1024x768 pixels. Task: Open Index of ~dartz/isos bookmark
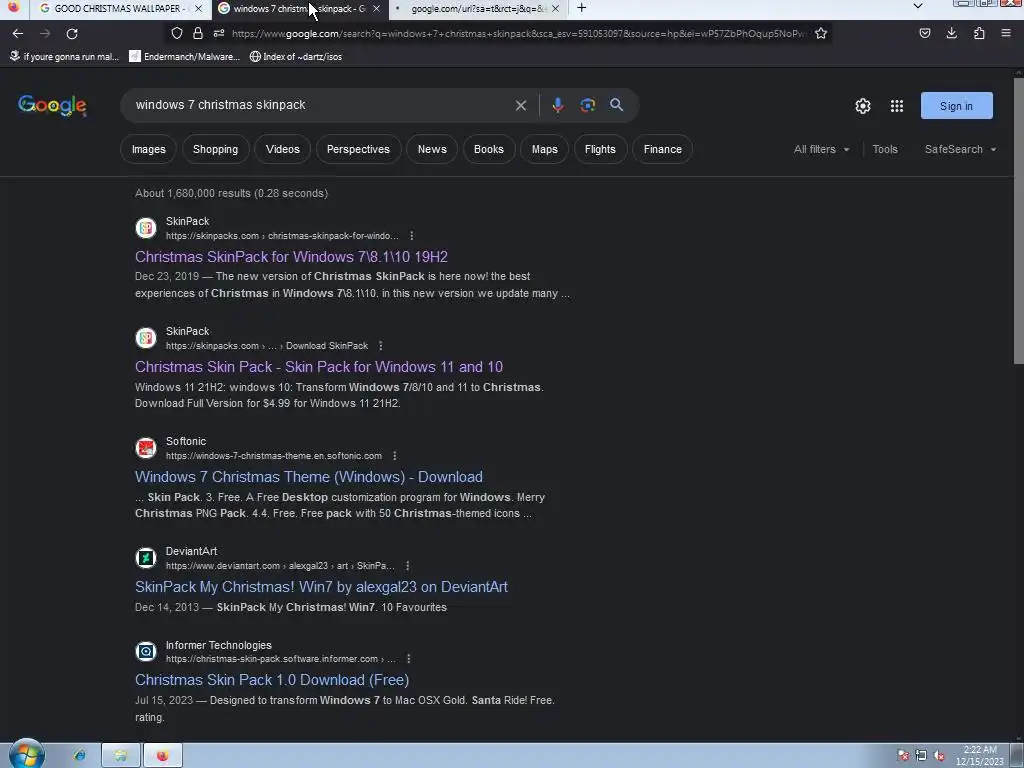tap(296, 57)
